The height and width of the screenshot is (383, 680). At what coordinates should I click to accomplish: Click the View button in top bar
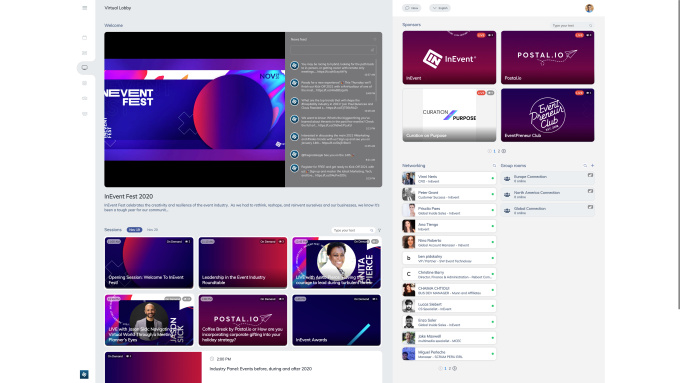tap(412, 8)
